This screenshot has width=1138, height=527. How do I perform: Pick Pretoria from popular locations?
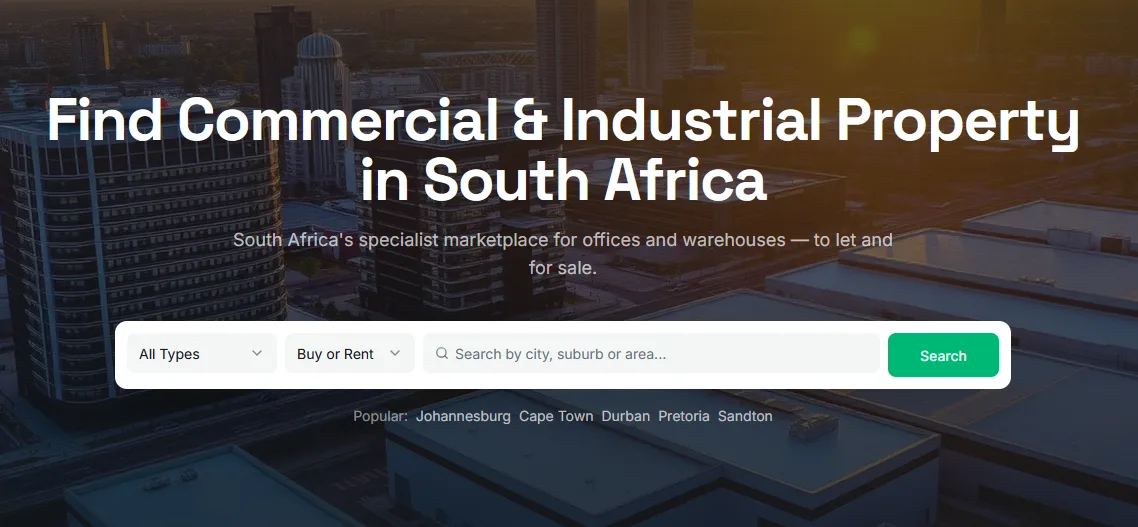684,416
